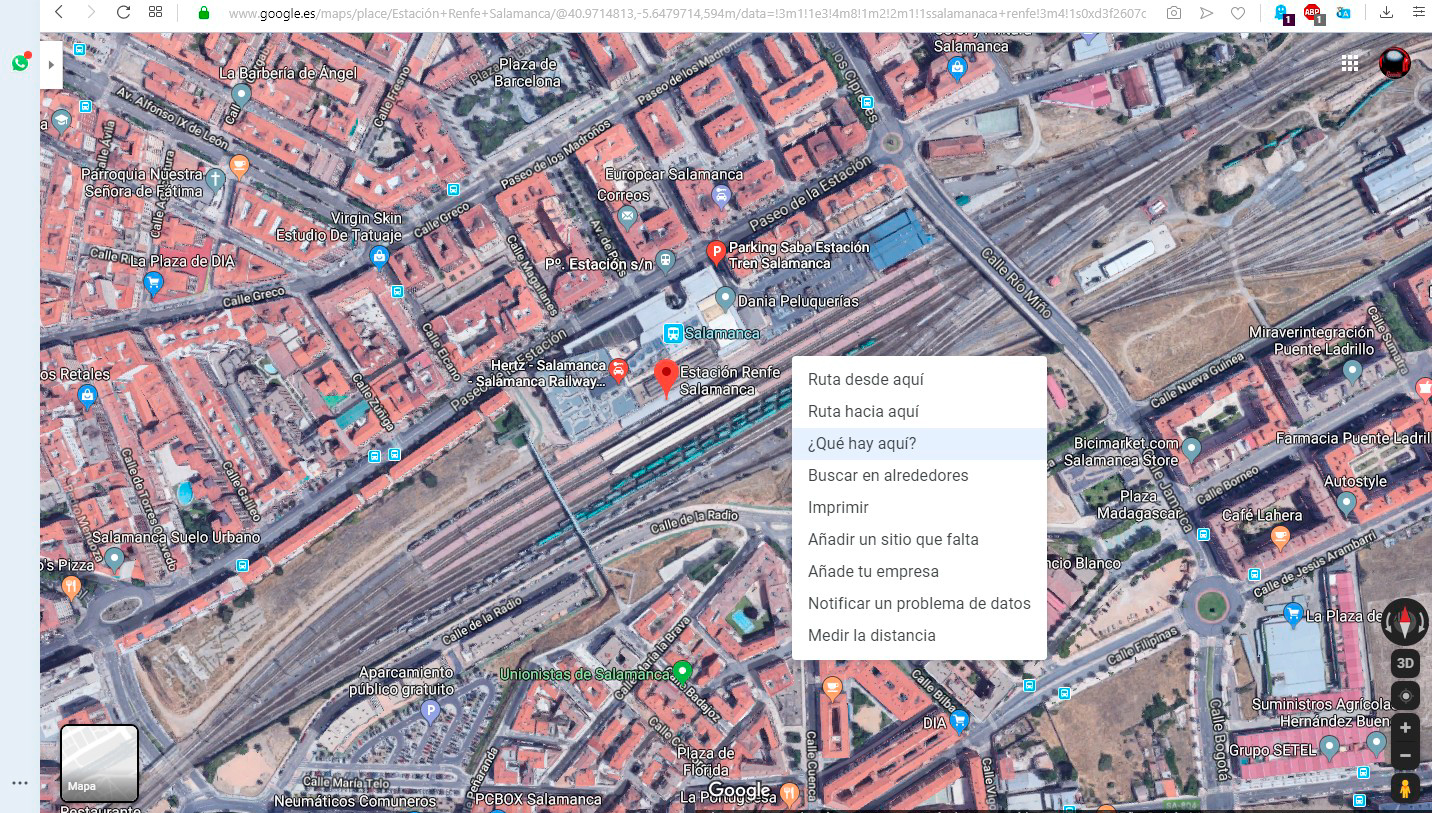
Task: Select the Virgin Skin Estudio shopping marker
Action: (379, 257)
